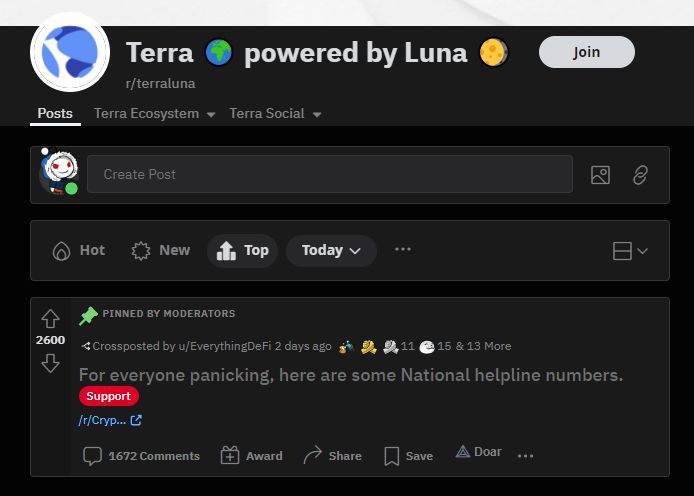Sort posts by New
This screenshot has width=694, height=496.
click(161, 250)
